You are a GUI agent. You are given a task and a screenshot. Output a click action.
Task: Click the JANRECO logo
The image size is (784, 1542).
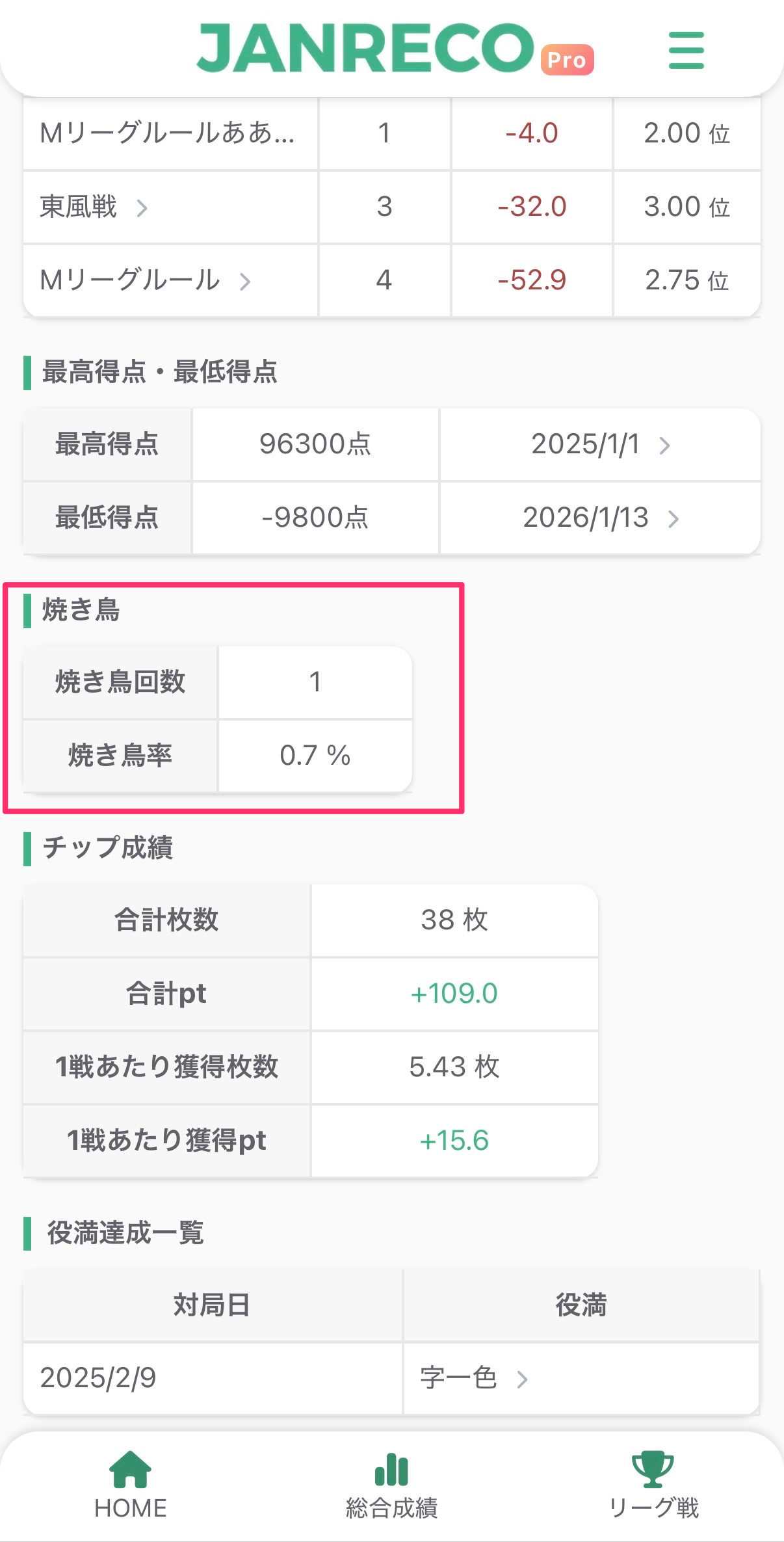coord(365,49)
